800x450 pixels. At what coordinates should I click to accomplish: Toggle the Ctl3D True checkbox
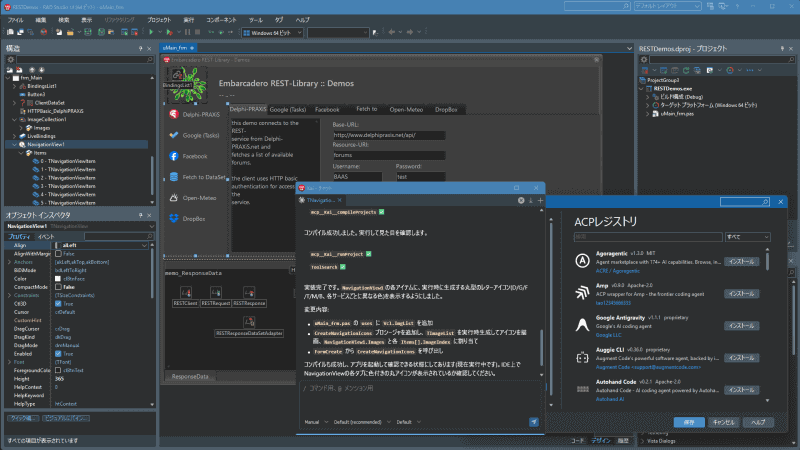pos(58,304)
